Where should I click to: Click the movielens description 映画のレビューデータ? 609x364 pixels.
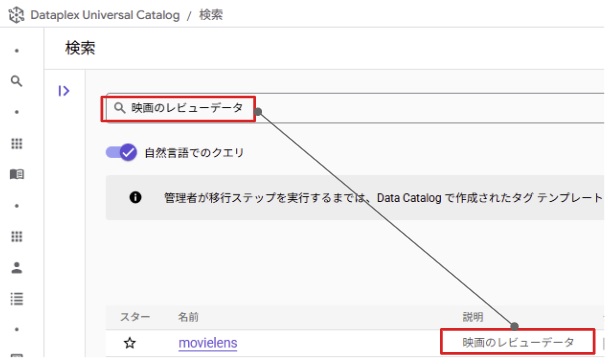[518, 343]
